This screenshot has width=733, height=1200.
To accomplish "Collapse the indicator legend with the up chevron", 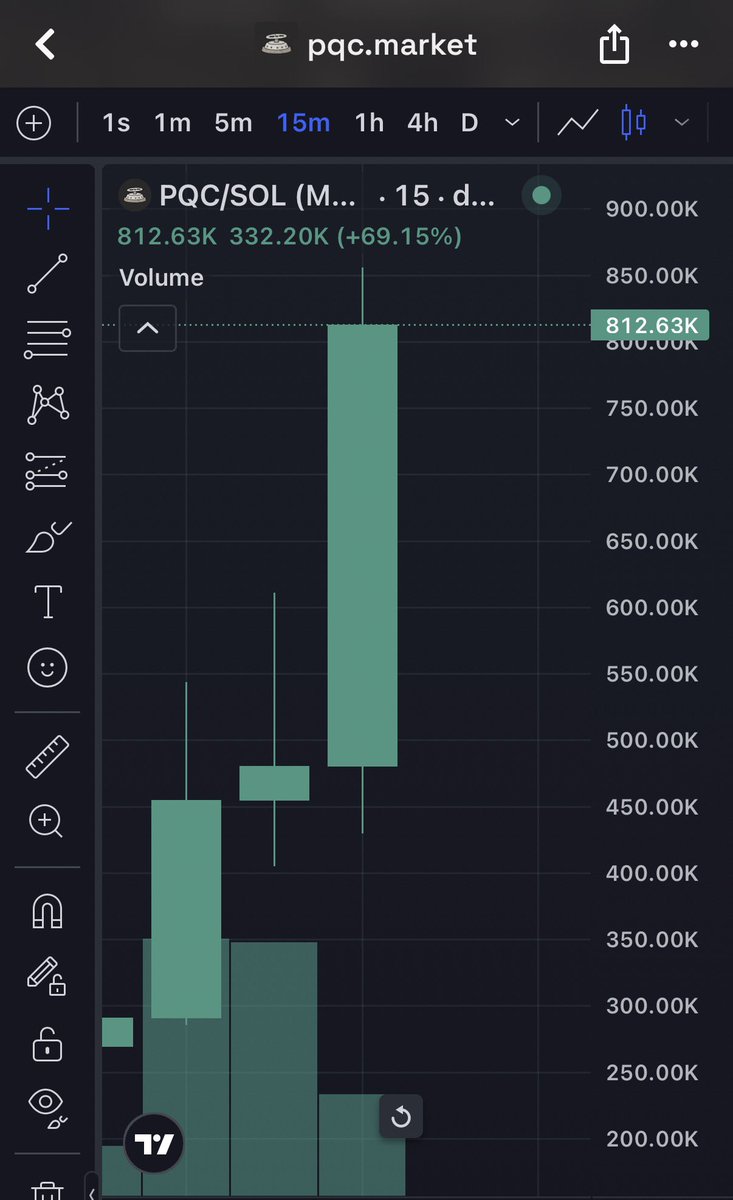I will click(148, 328).
